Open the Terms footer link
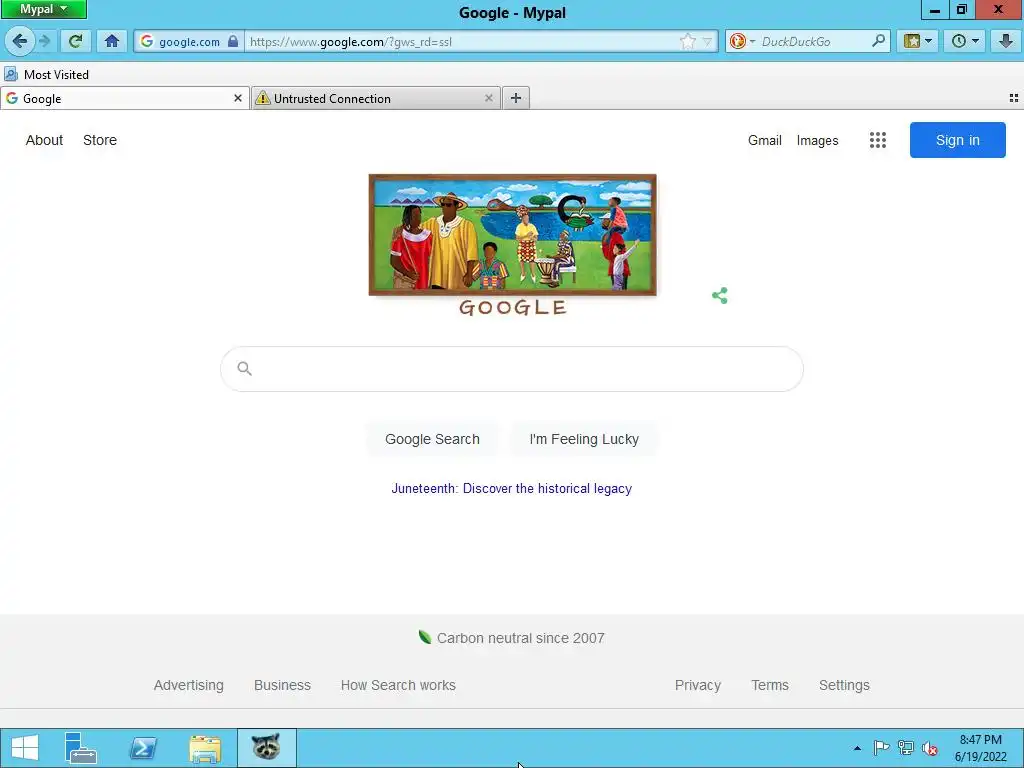 click(x=770, y=685)
